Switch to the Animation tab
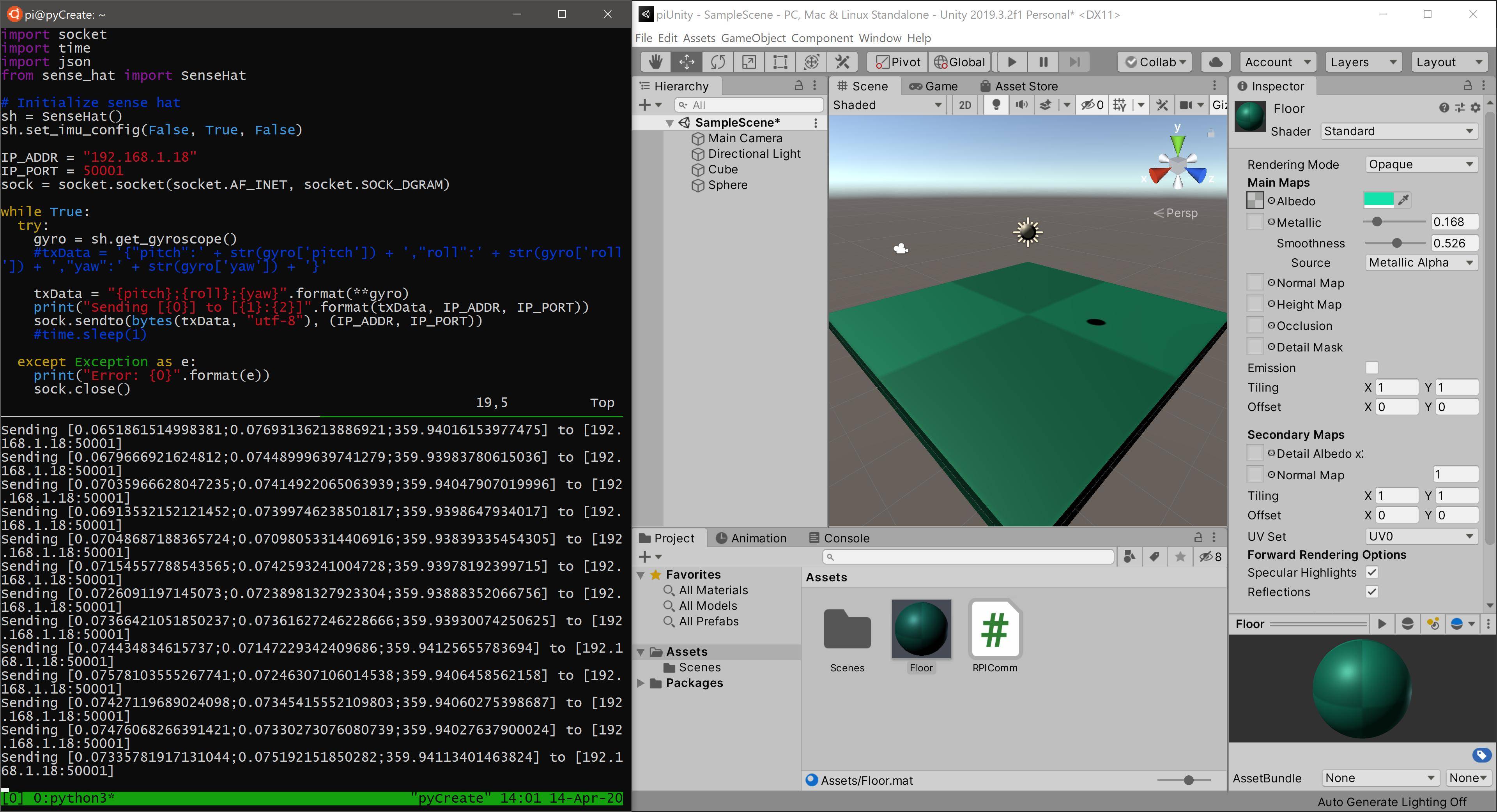 (x=751, y=538)
